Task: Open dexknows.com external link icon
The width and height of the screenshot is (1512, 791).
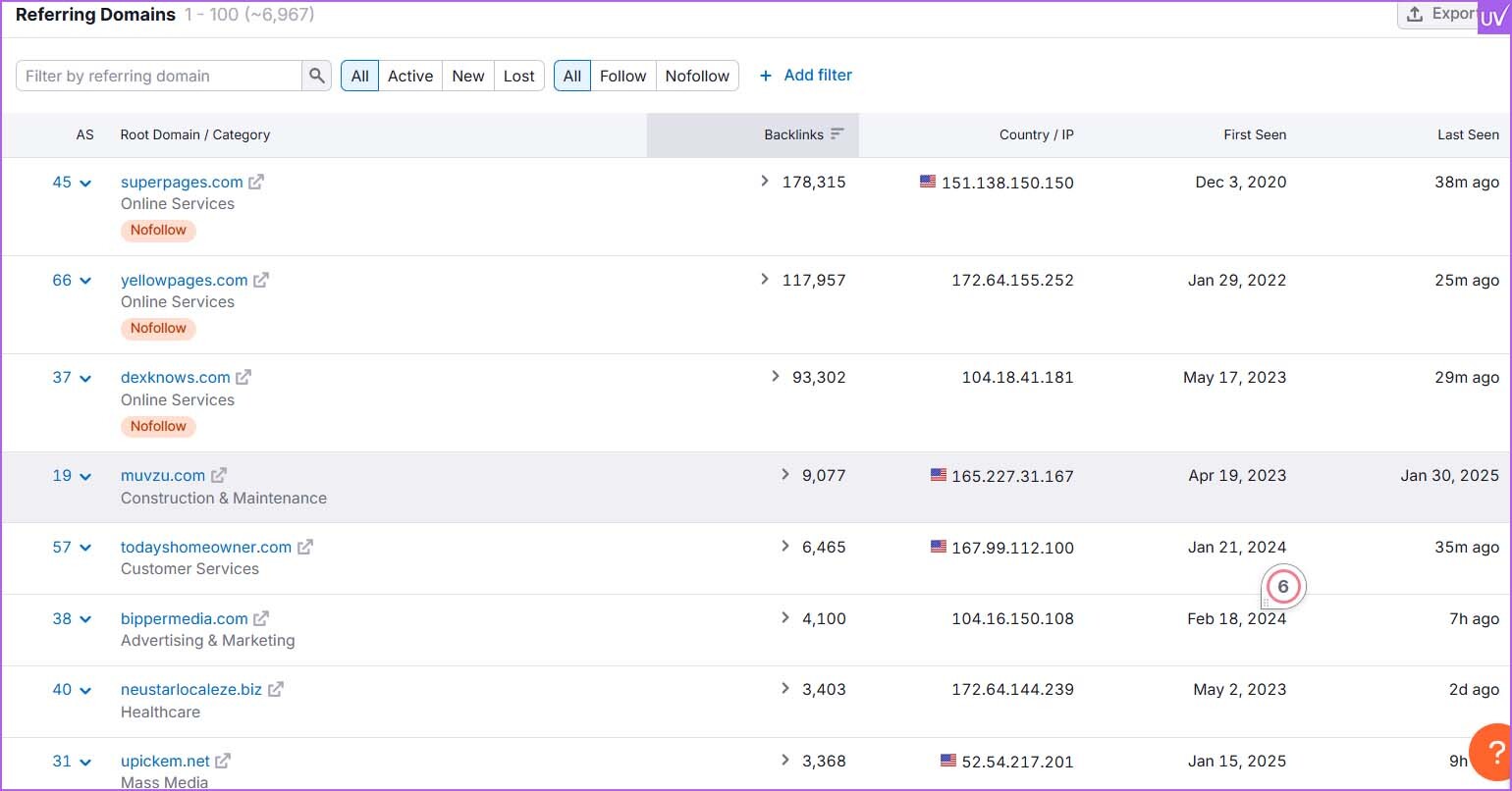Action: (x=243, y=377)
